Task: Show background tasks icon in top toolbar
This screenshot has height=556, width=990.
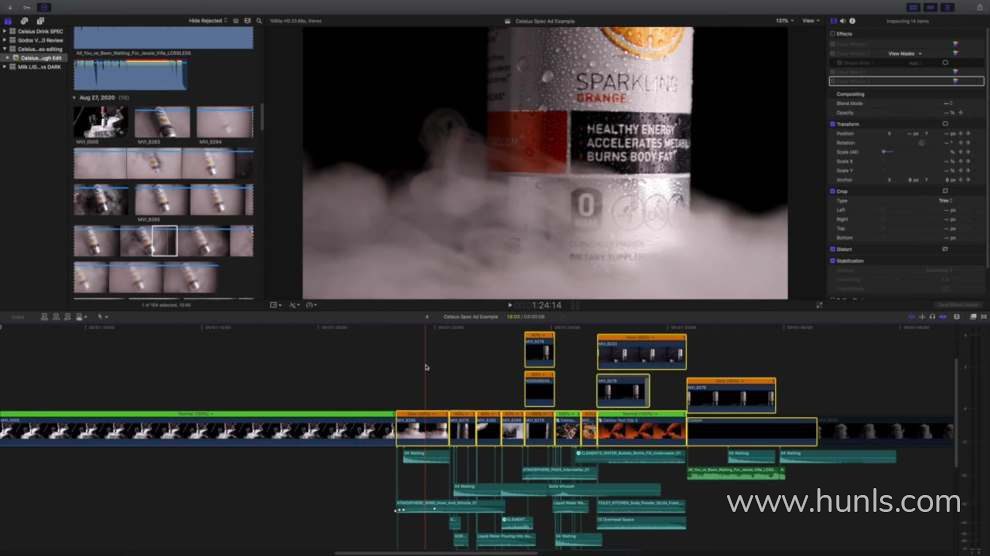Action: click(44, 8)
